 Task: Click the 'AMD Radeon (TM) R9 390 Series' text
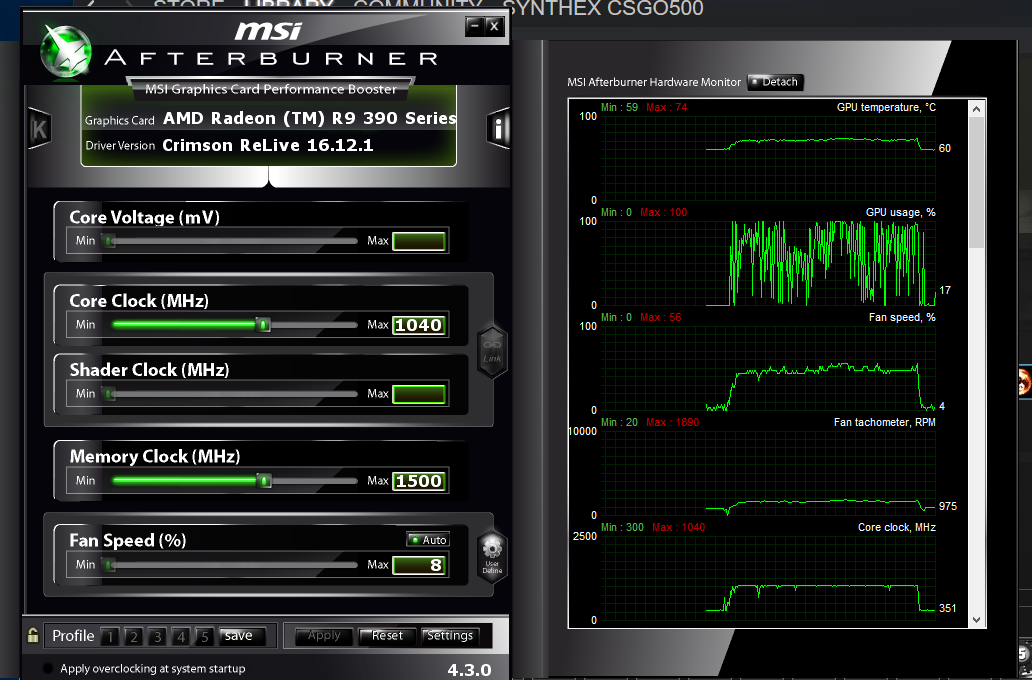pyautogui.click(x=309, y=118)
